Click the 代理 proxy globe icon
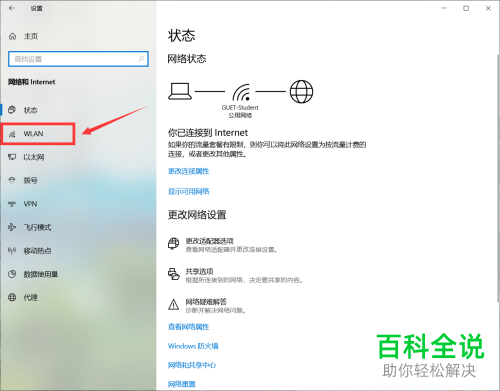This screenshot has height=391, width=500. (x=12, y=297)
